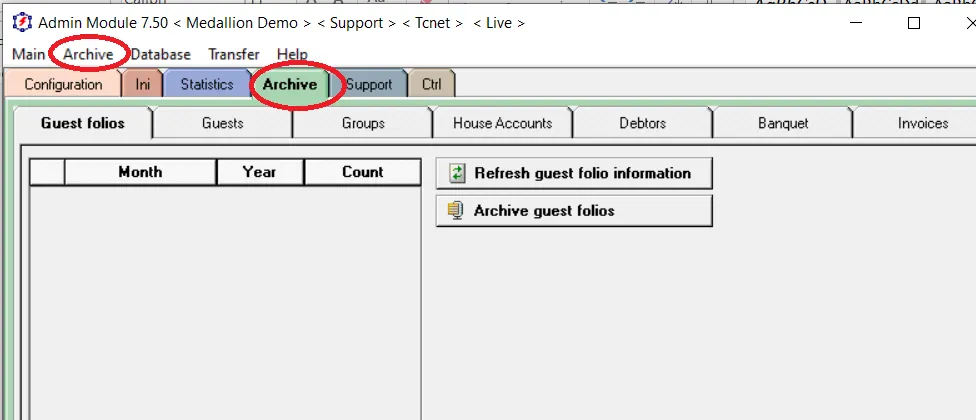Select the Banquet sub-tab
976x420 pixels.
click(783, 123)
